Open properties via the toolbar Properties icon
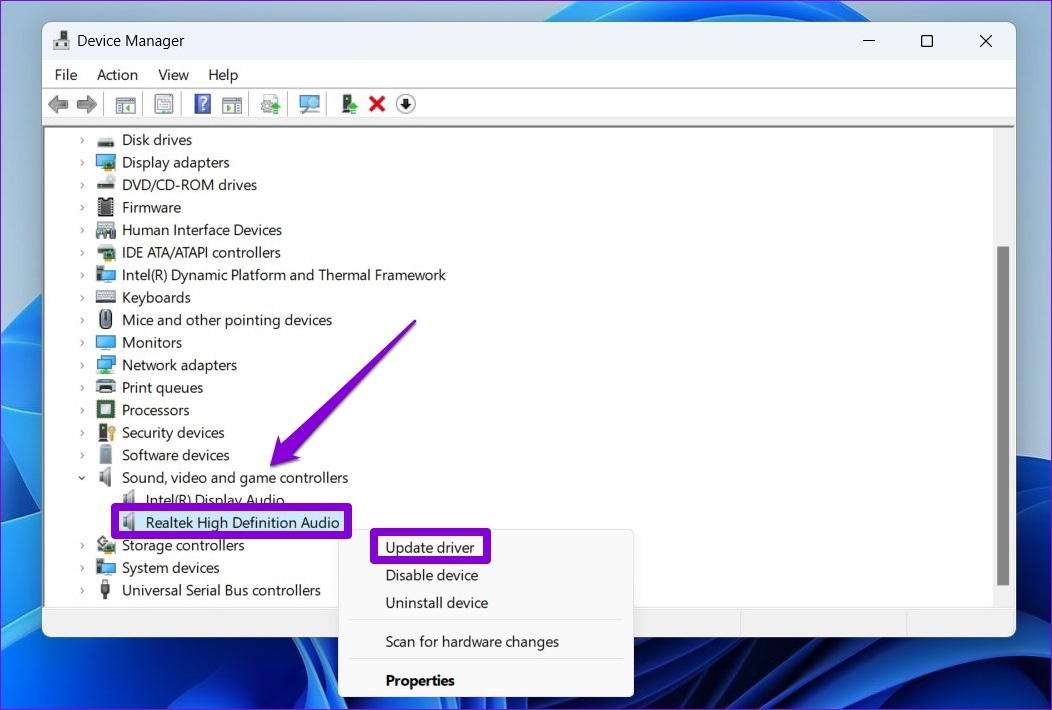The height and width of the screenshot is (710, 1052). point(163,103)
